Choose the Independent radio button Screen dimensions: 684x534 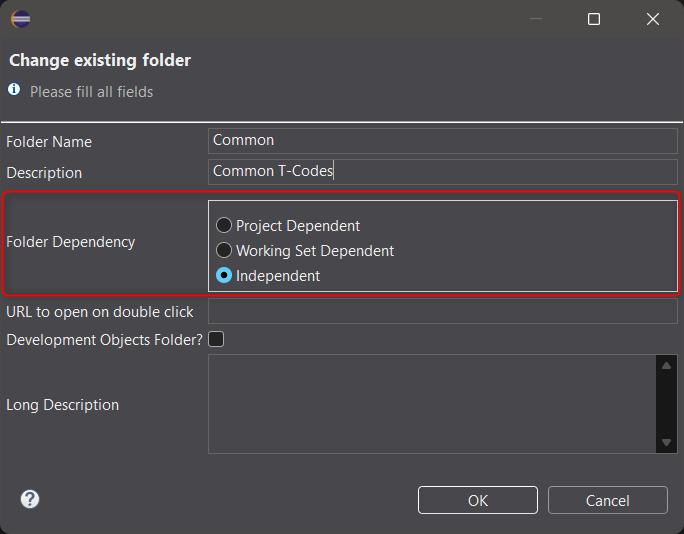[x=224, y=275]
